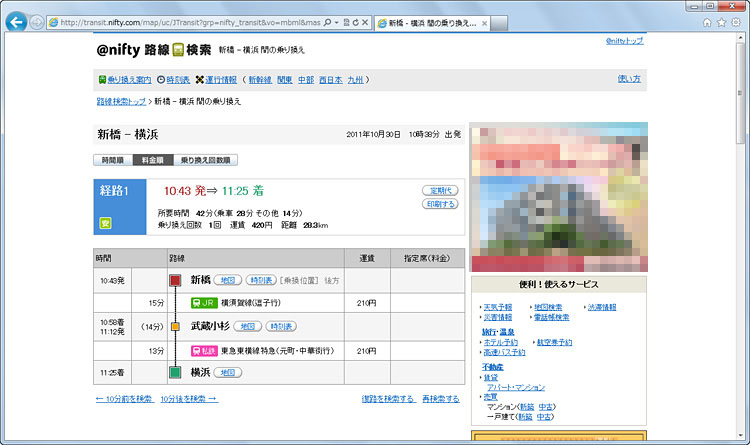Open the 関東 region link
Screen dimensions: 750x445
(285, 80)
